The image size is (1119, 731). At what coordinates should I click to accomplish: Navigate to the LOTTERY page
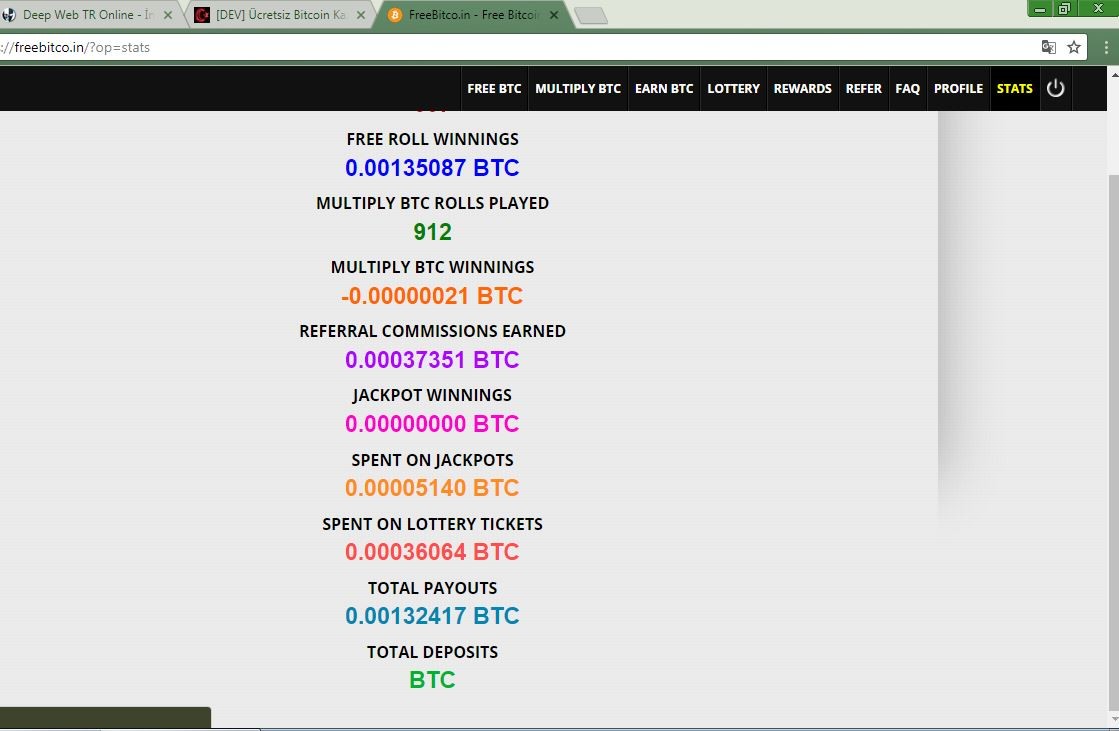point(734,89)
